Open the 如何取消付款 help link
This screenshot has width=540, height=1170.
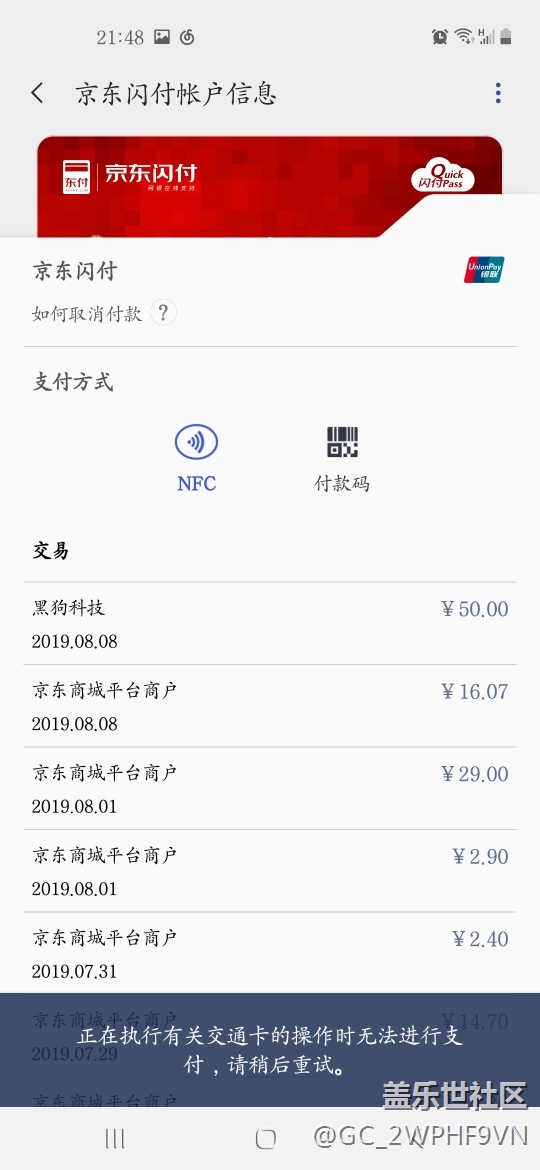87,313
